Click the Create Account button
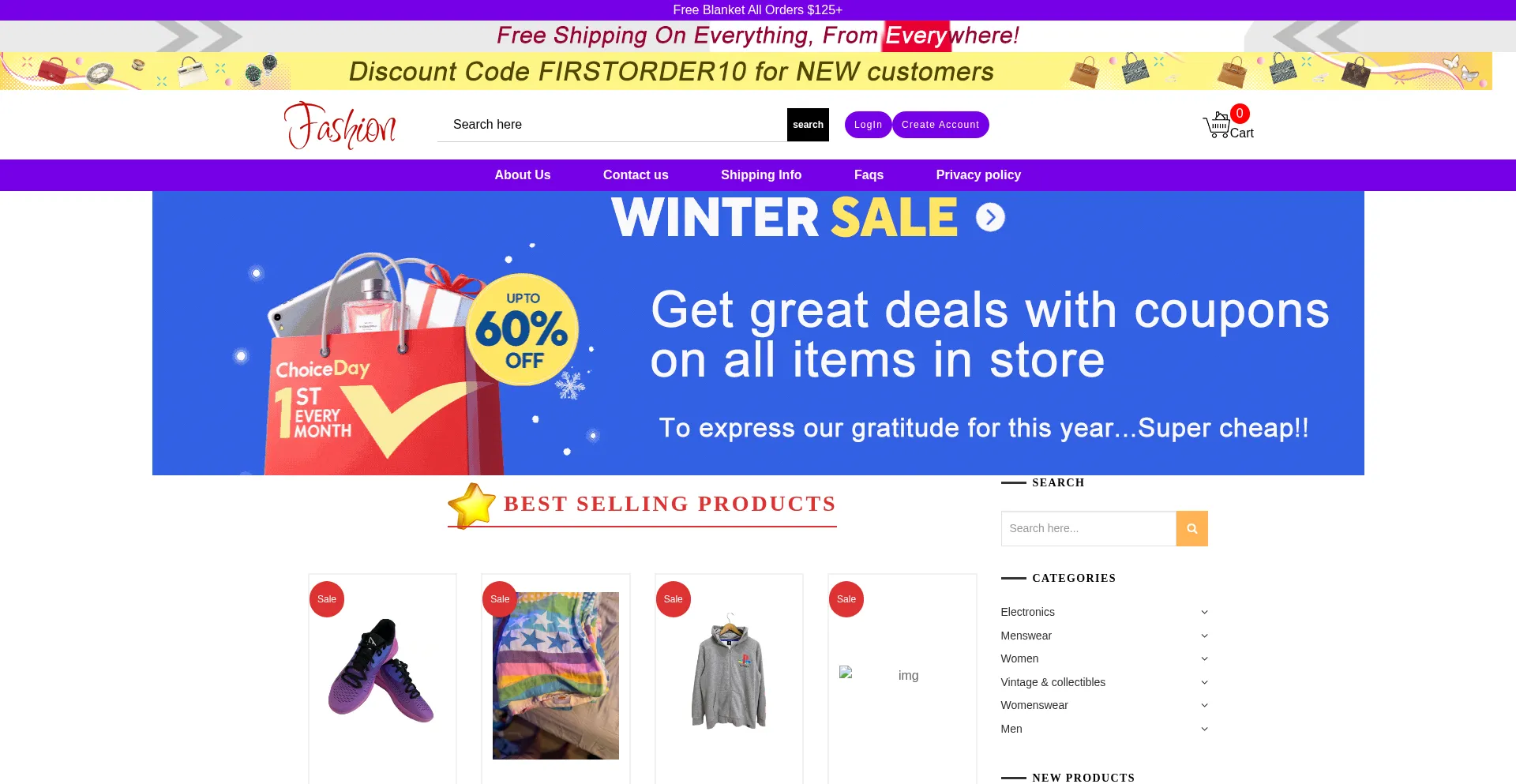The height and width of the screenshot is (784, 1516). (940, 125)
